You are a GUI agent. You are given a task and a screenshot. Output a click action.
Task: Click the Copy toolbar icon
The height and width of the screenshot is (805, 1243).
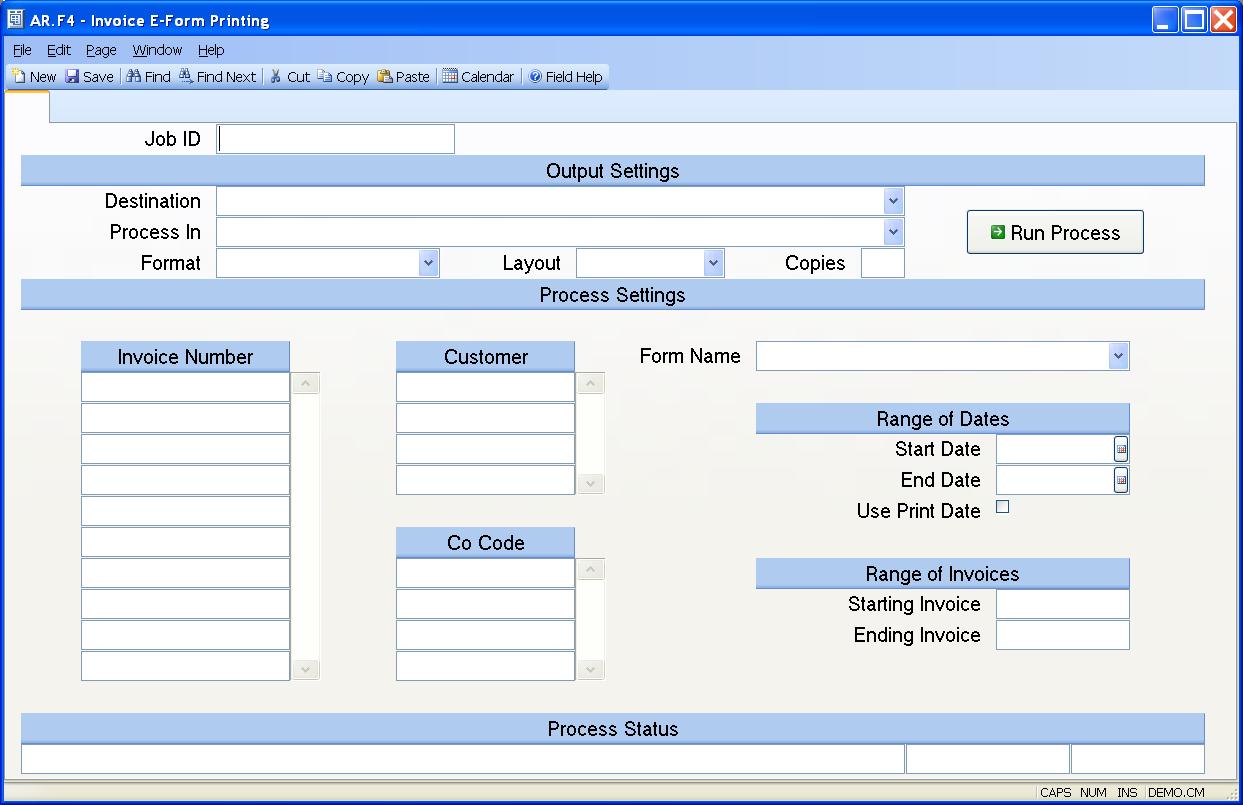325,77
